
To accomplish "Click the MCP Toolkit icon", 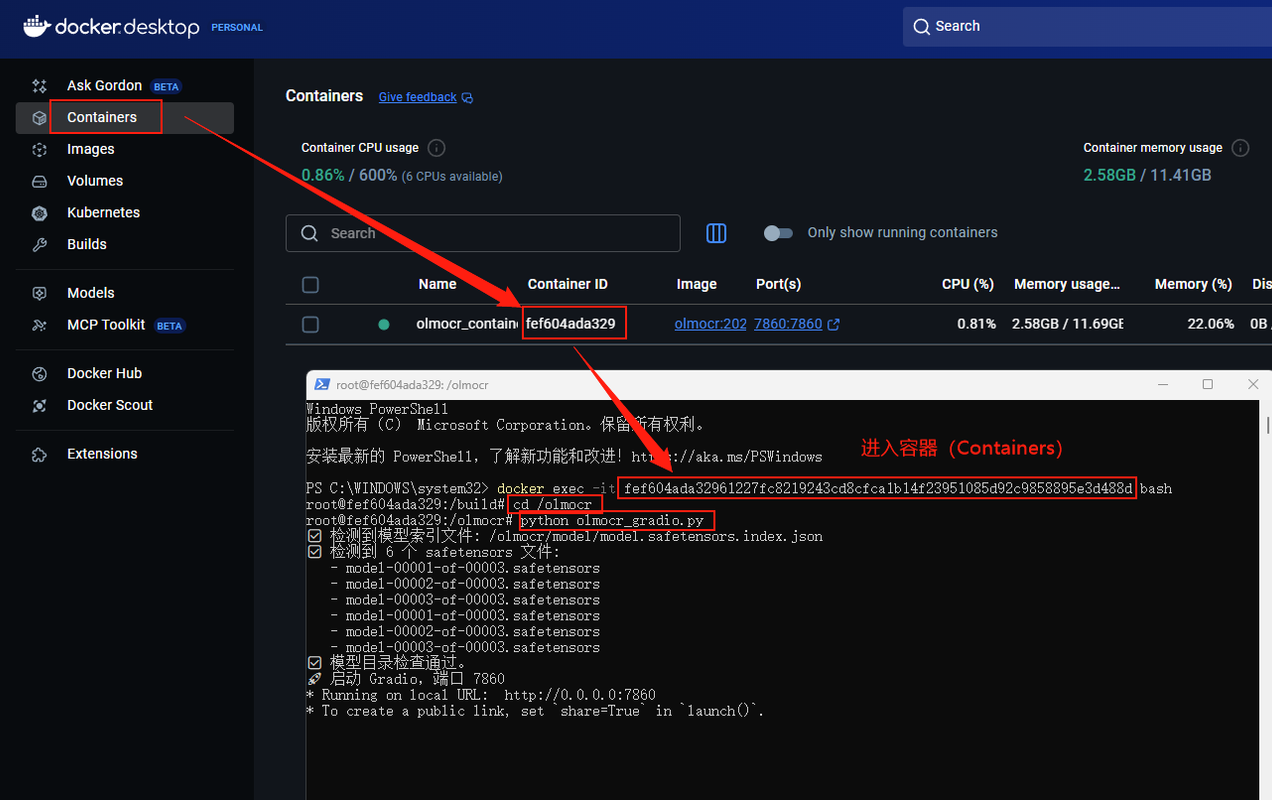I will tap(40, 325).
